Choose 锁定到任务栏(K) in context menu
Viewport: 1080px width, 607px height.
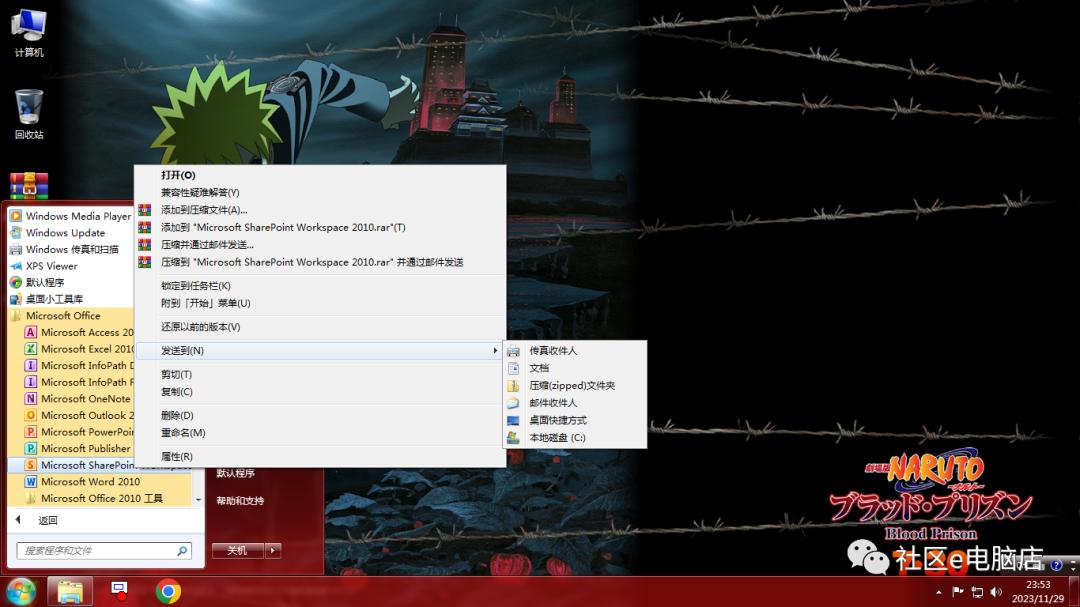pyautogui.click(x=195, y=286)
